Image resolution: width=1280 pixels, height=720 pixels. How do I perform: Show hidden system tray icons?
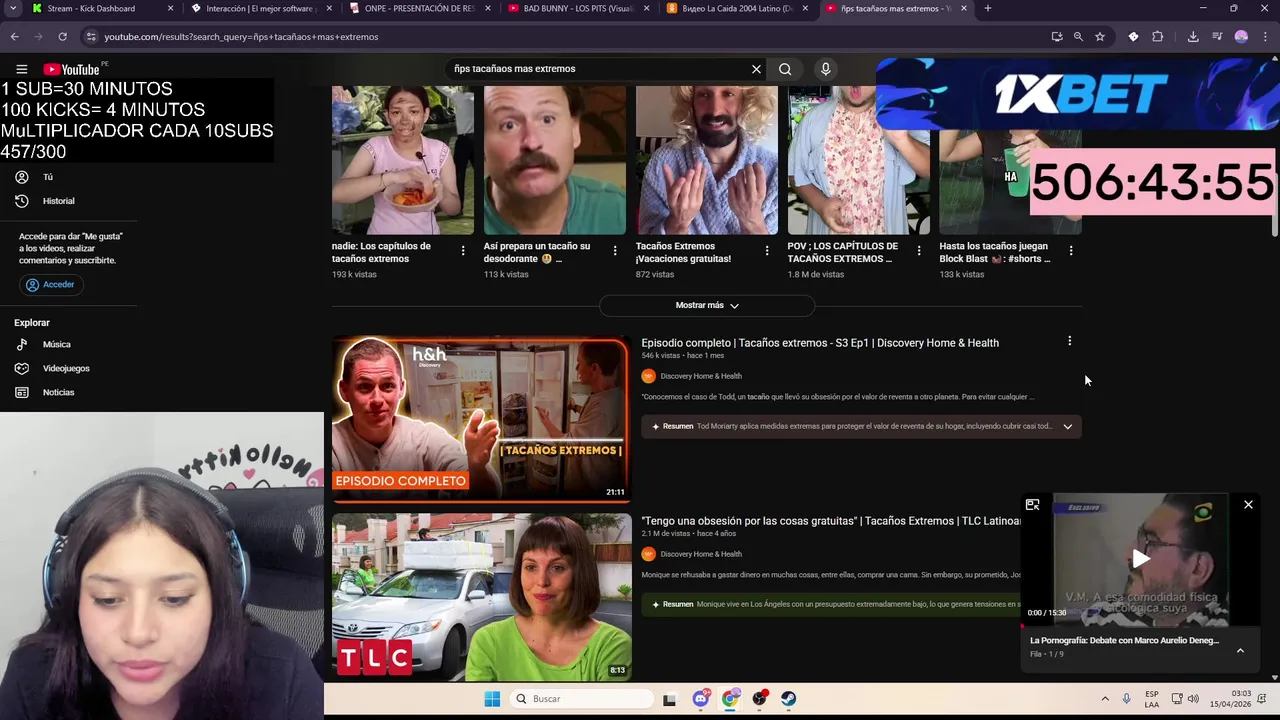point(1105,699)
